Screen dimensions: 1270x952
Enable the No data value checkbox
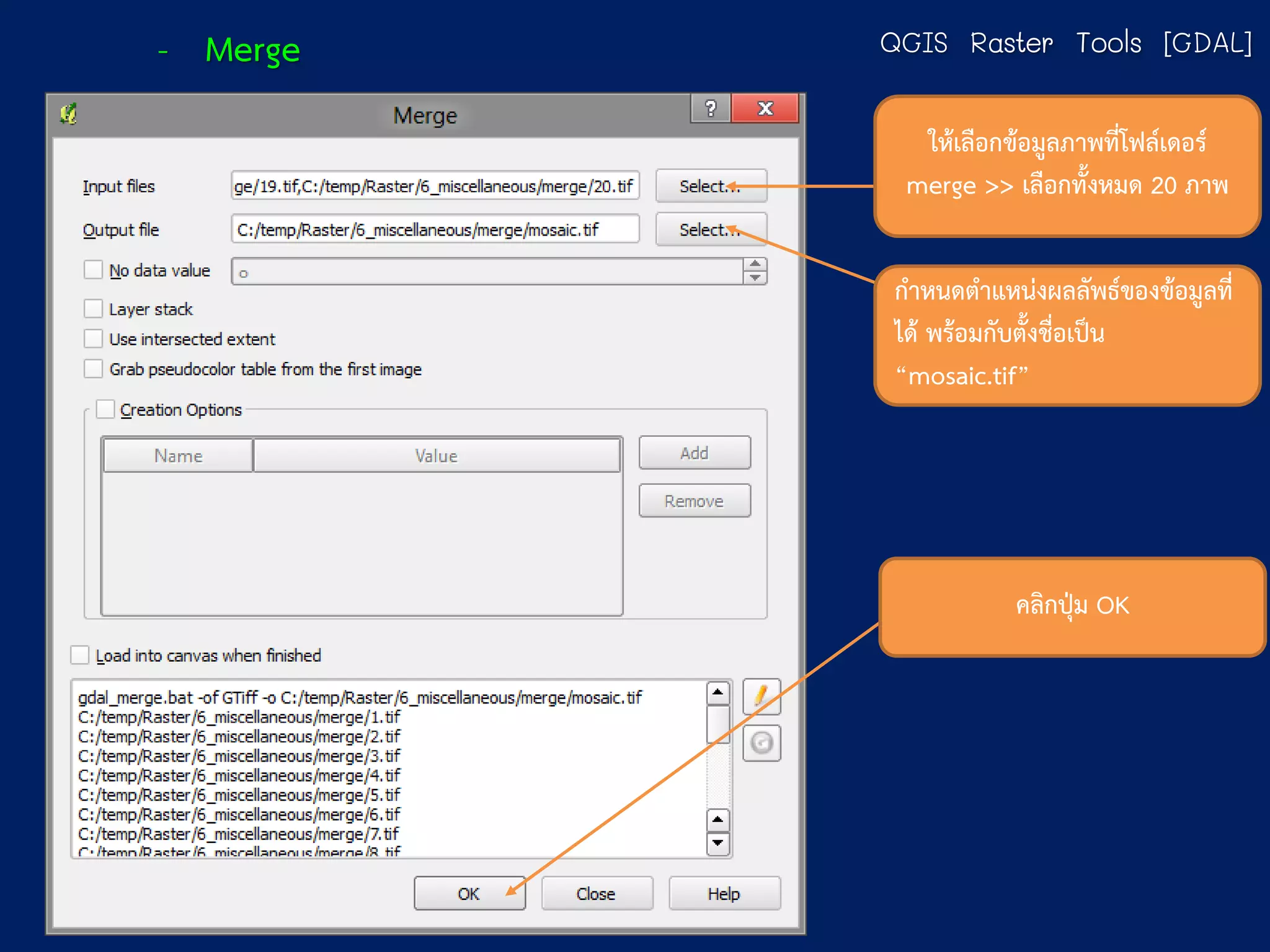click(93, 270)
